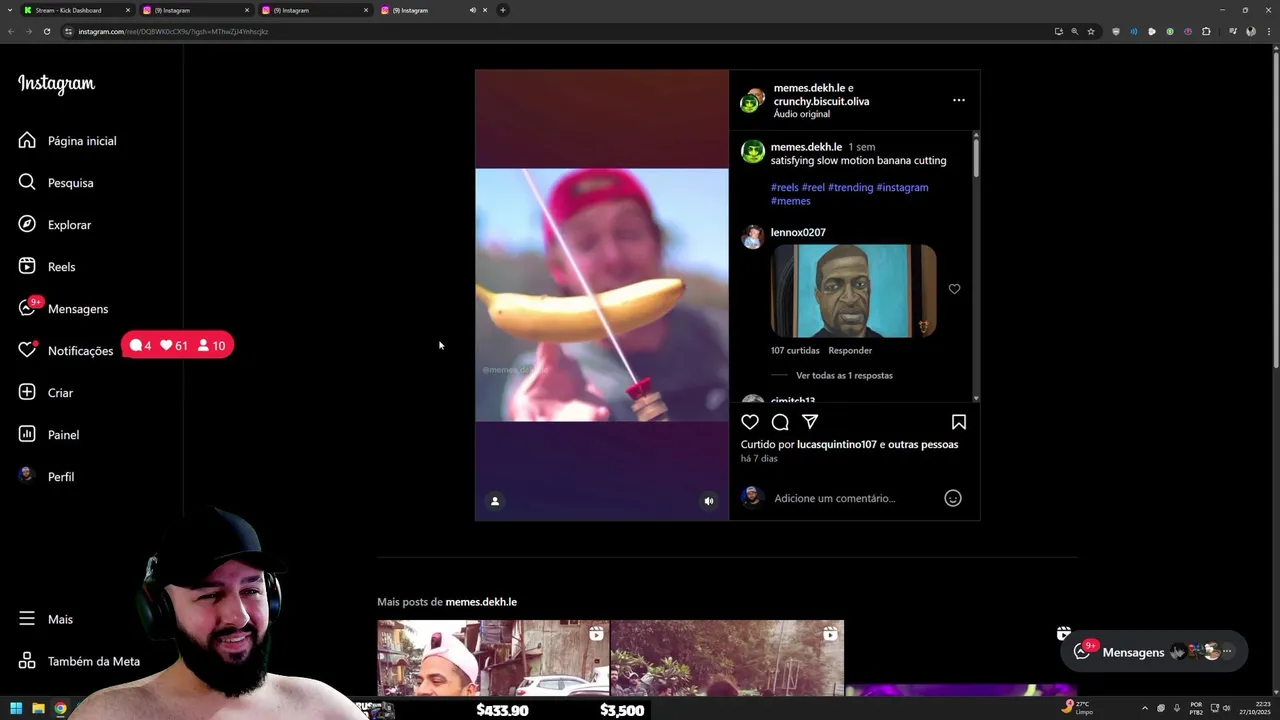Open the emoji picker in comment box
1280x720 pixels.
point(953,498)
